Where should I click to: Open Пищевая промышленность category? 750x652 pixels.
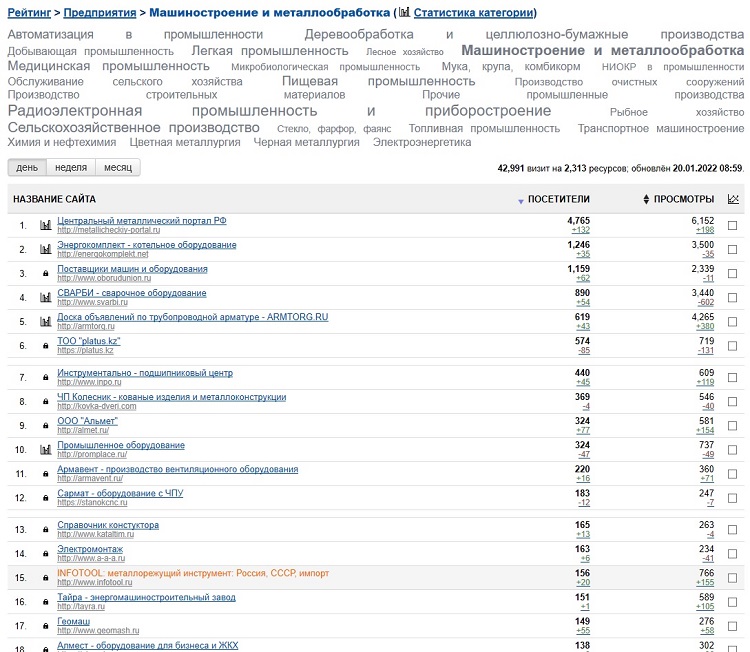click(378, 81)
